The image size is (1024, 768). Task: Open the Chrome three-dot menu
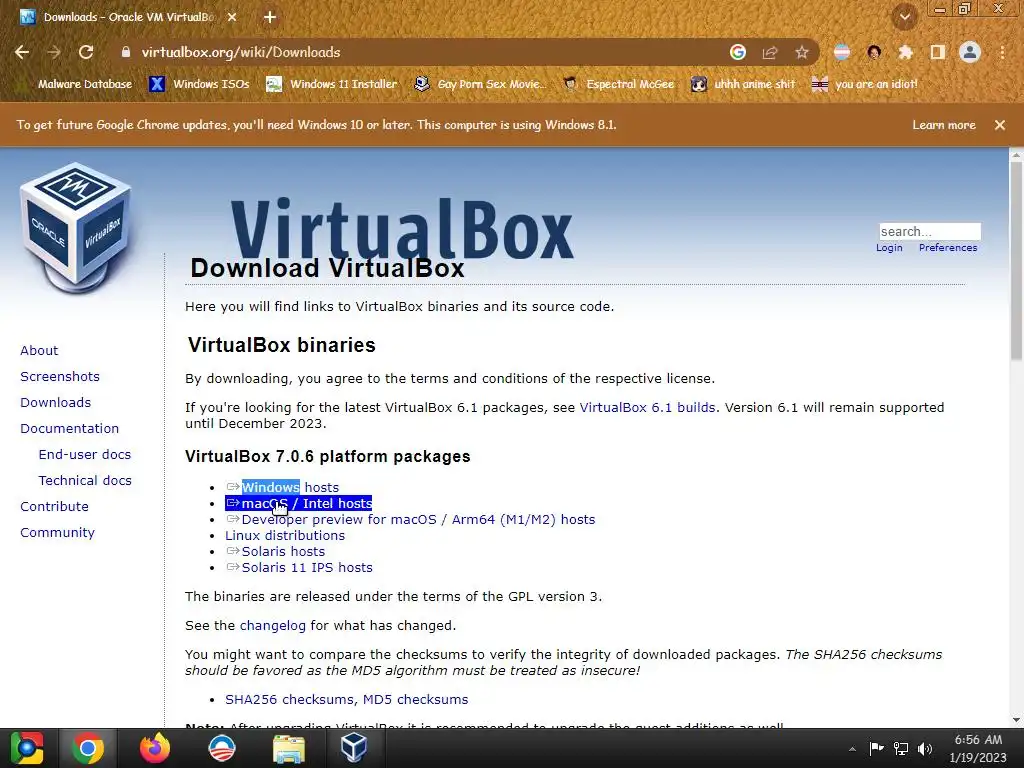pyautogui.click(x=1002, y=52)
